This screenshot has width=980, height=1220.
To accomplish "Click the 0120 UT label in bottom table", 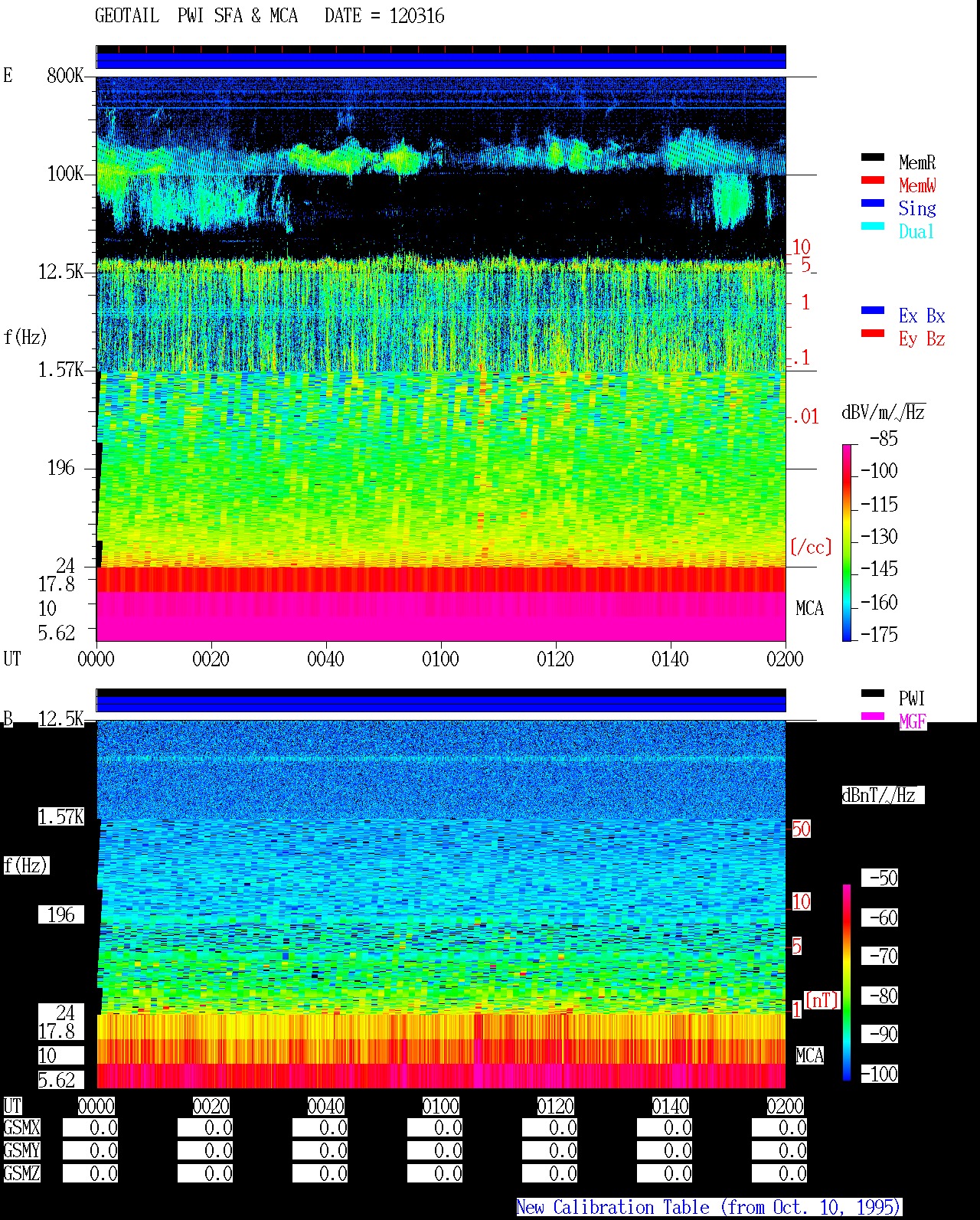I will pyautogui.click(x=555, y=1106).
